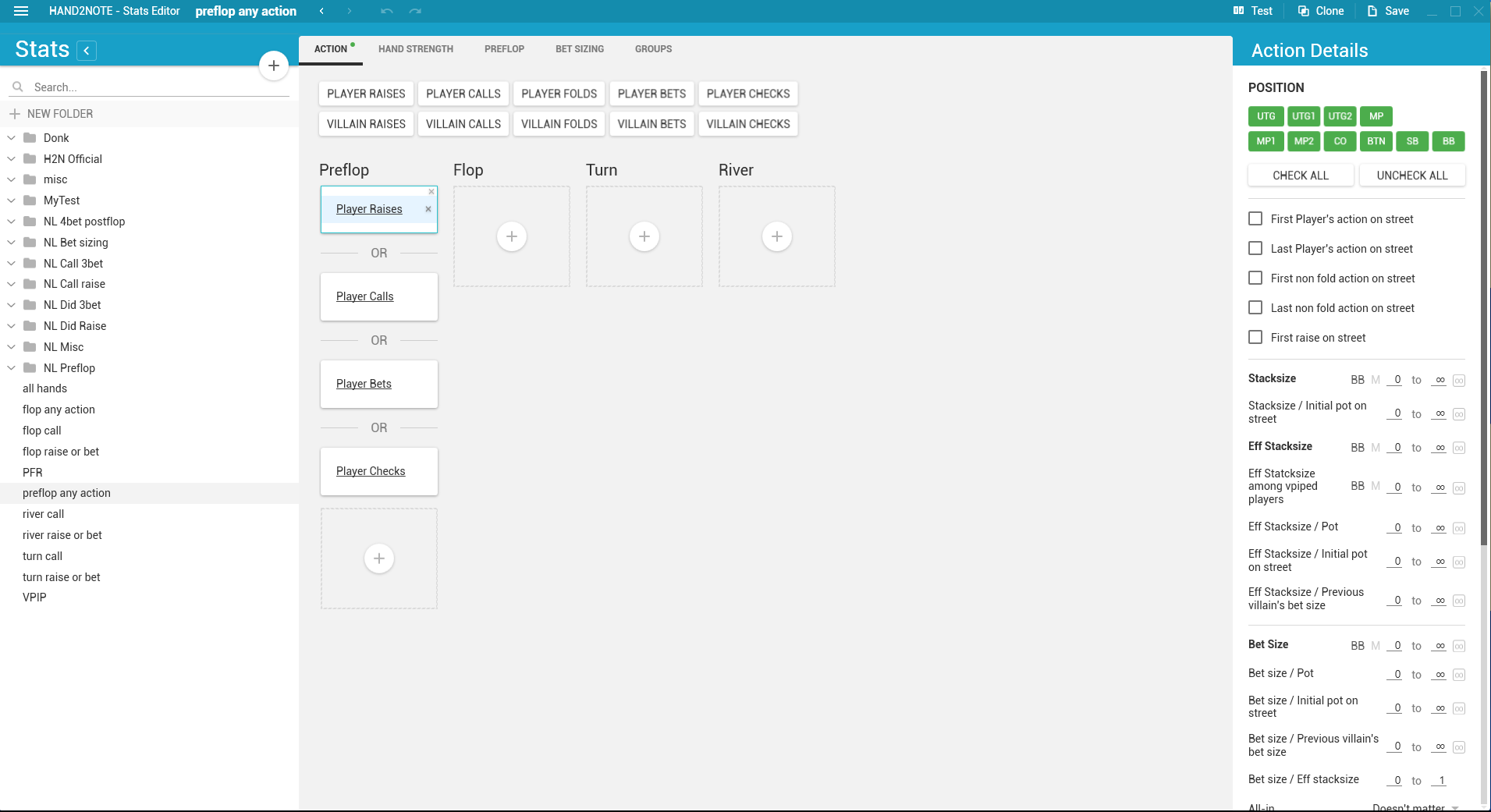Click the Test button
1491x812 pixels.
1253,11
